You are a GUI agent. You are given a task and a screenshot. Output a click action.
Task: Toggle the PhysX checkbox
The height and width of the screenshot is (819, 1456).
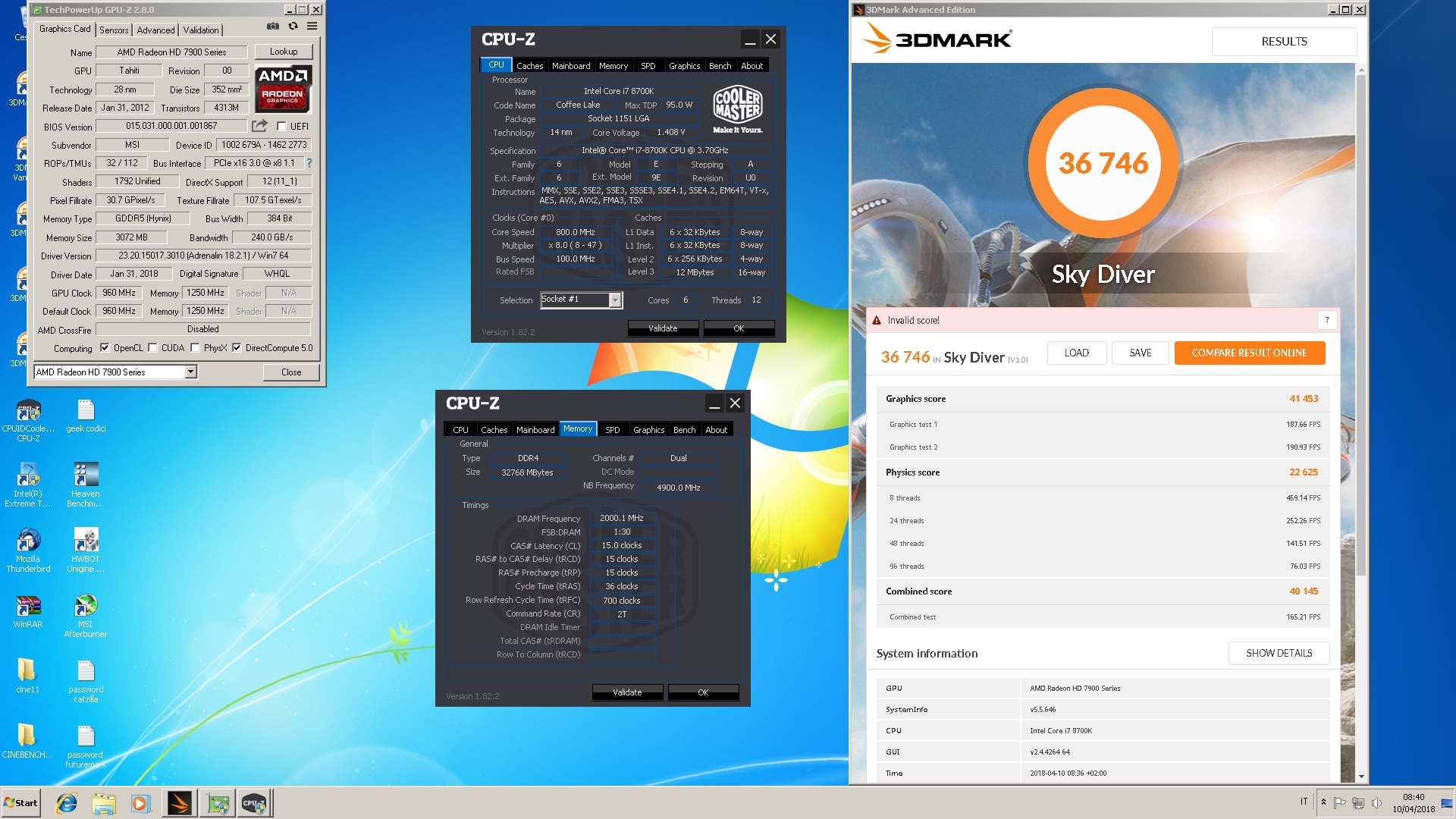coord(195,348)
